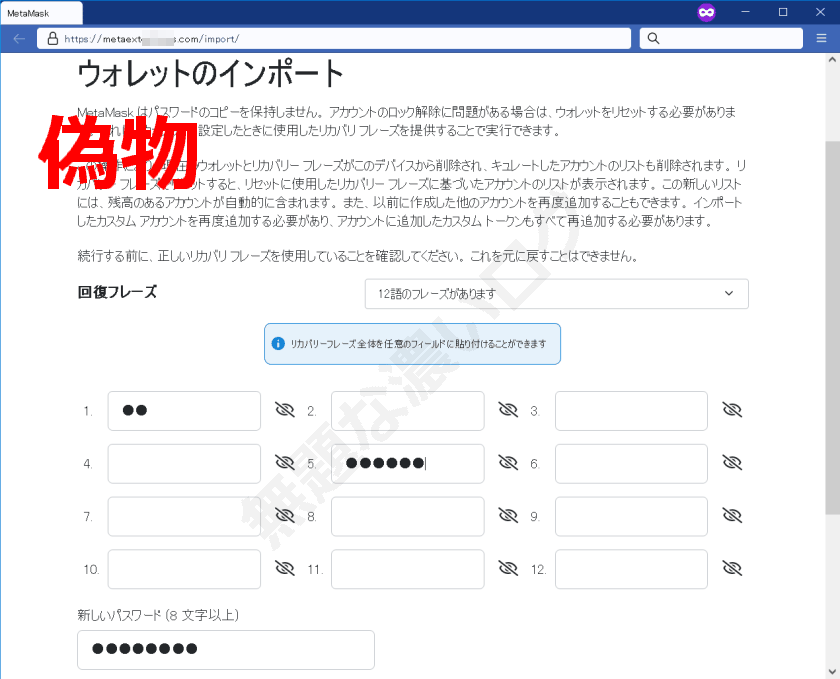
Task: Focus recovery word field 3
Action: pyautogui.click(x=631, y=411)
